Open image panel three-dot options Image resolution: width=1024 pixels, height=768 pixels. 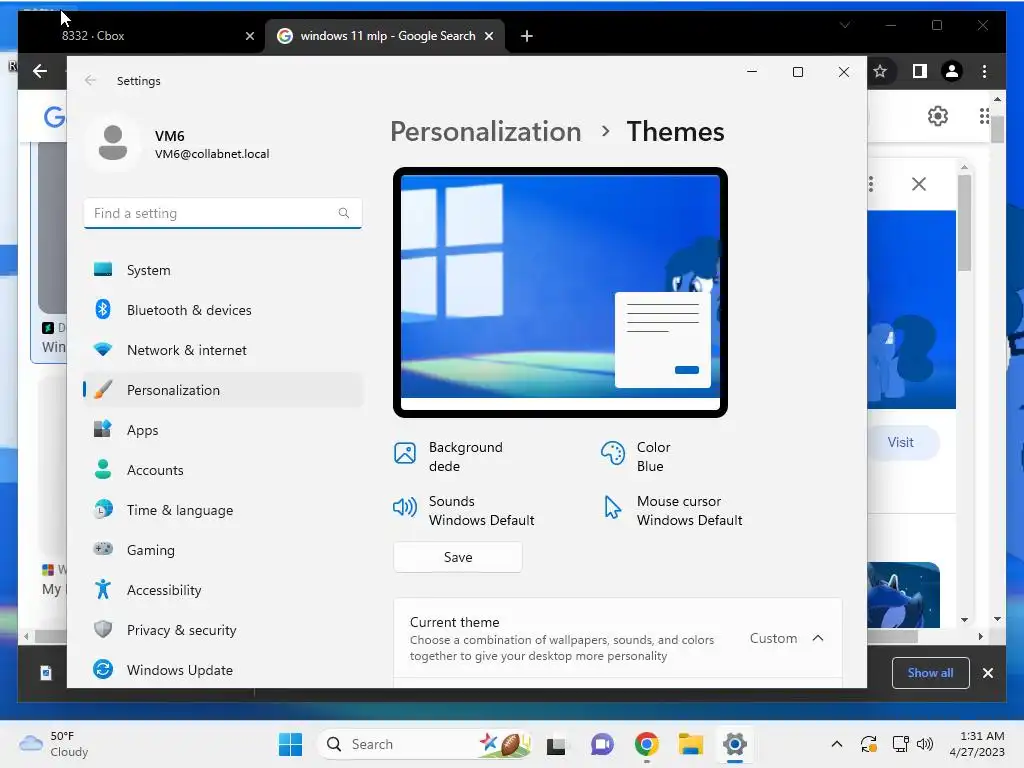click(x=871, y=184)
